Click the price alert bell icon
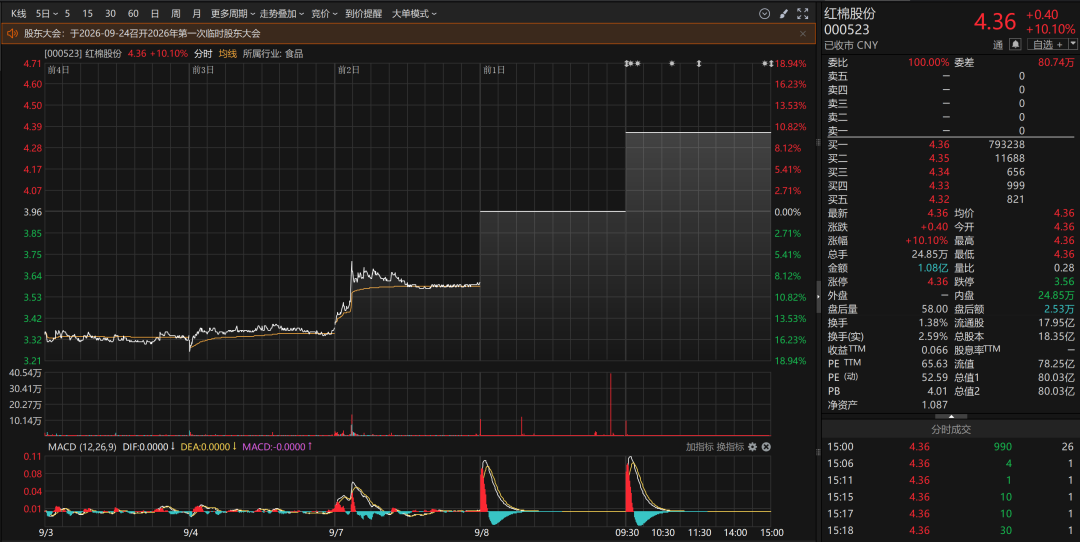This screenshot has height=542, width=1080. coord(1015,44)
